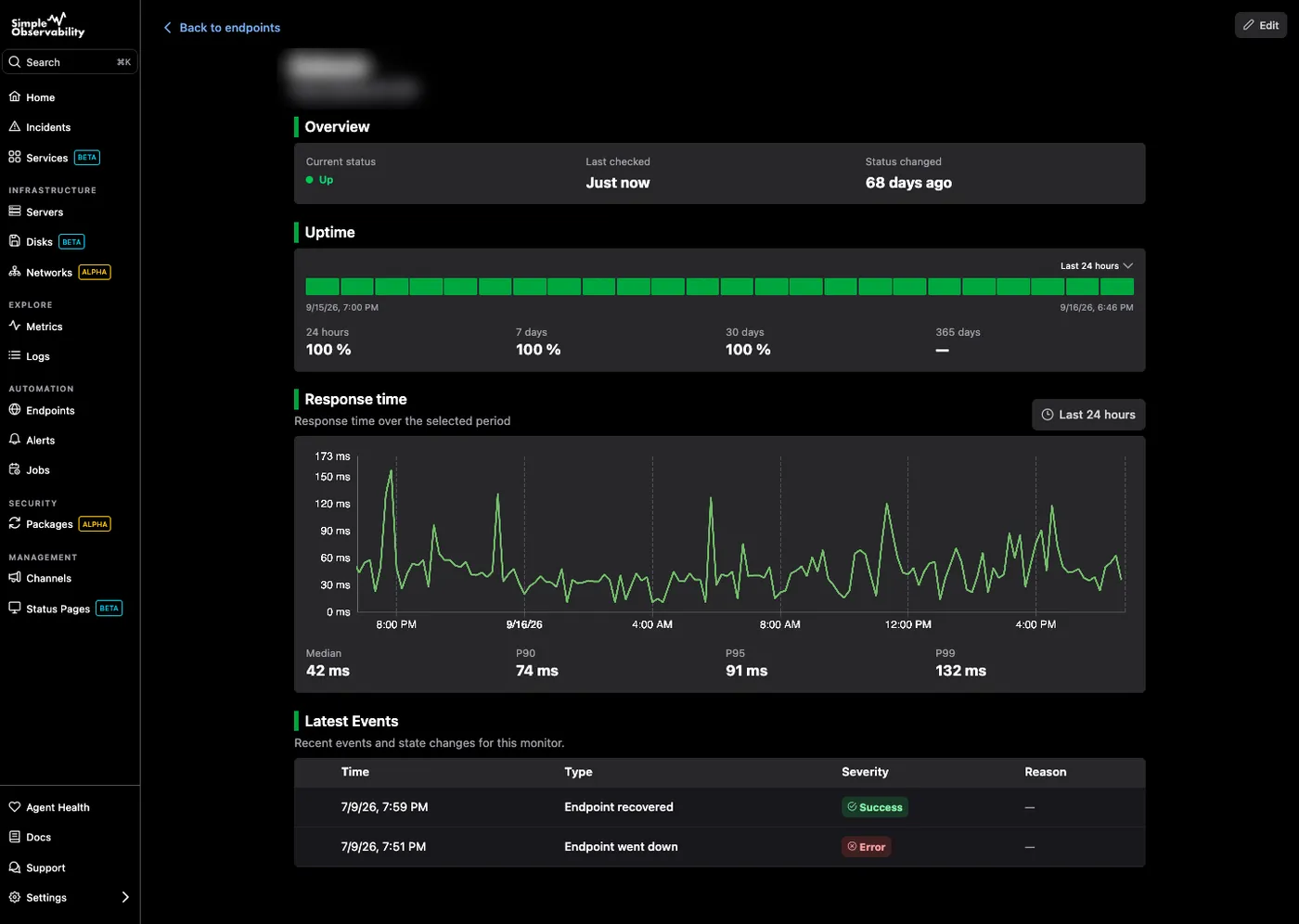This screenshot has height=924, width=1299.
Task: Click the clock icon in Last 24 hours button
Action: (x=1048, y=415)
